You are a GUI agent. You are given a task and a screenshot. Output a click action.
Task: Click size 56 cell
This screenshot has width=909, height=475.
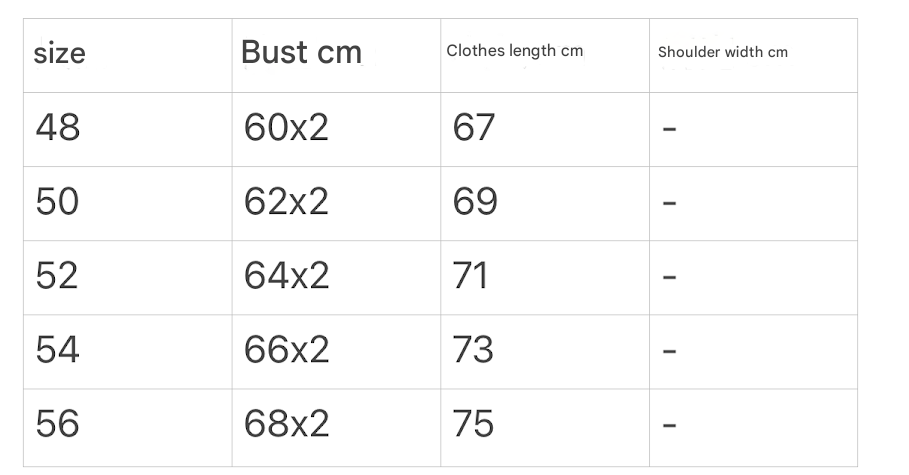(57, 424)
